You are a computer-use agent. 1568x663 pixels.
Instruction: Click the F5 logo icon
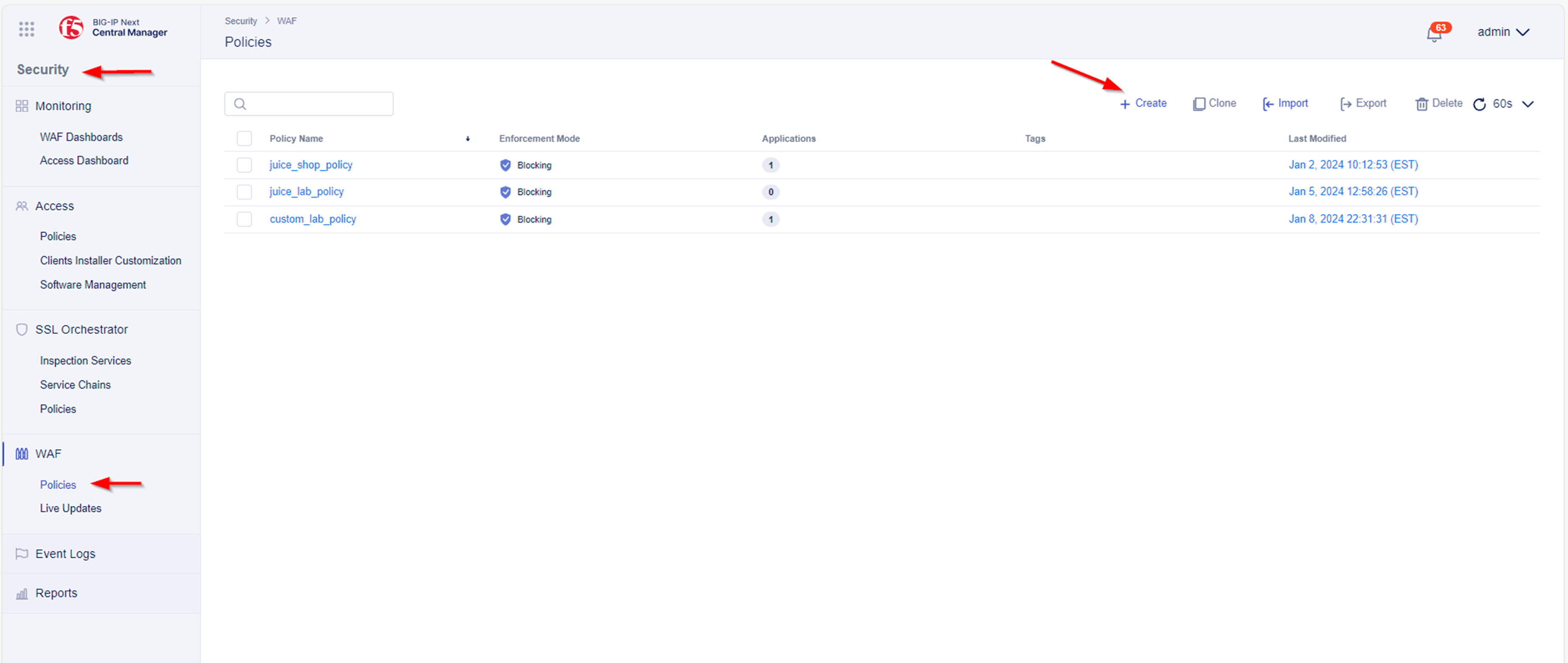tap(71, 27)
